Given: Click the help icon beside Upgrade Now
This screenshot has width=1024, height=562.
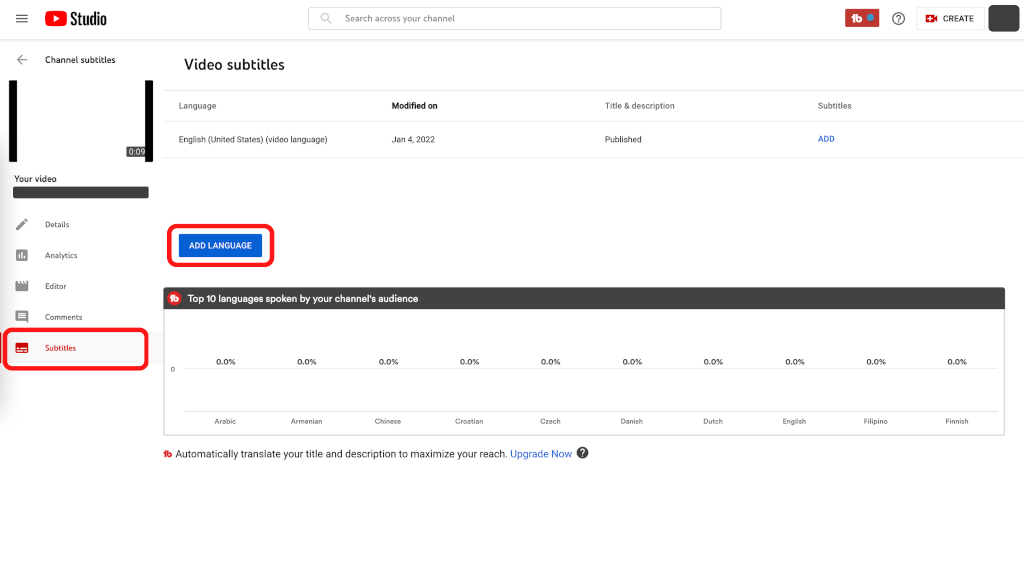Looking at the screenshot, I should tap(583, 453).
